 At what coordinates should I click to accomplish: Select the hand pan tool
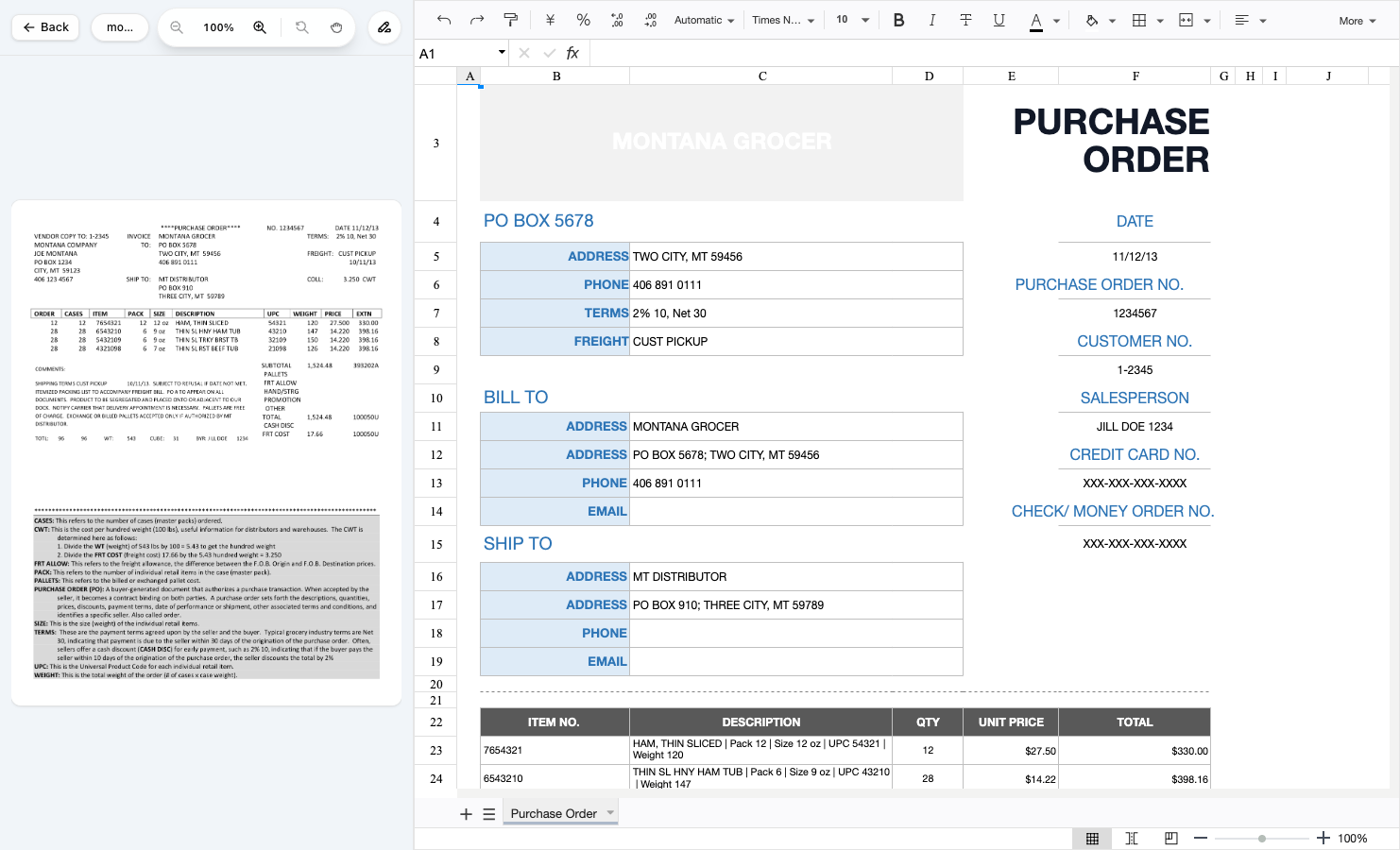coord(336,27)
